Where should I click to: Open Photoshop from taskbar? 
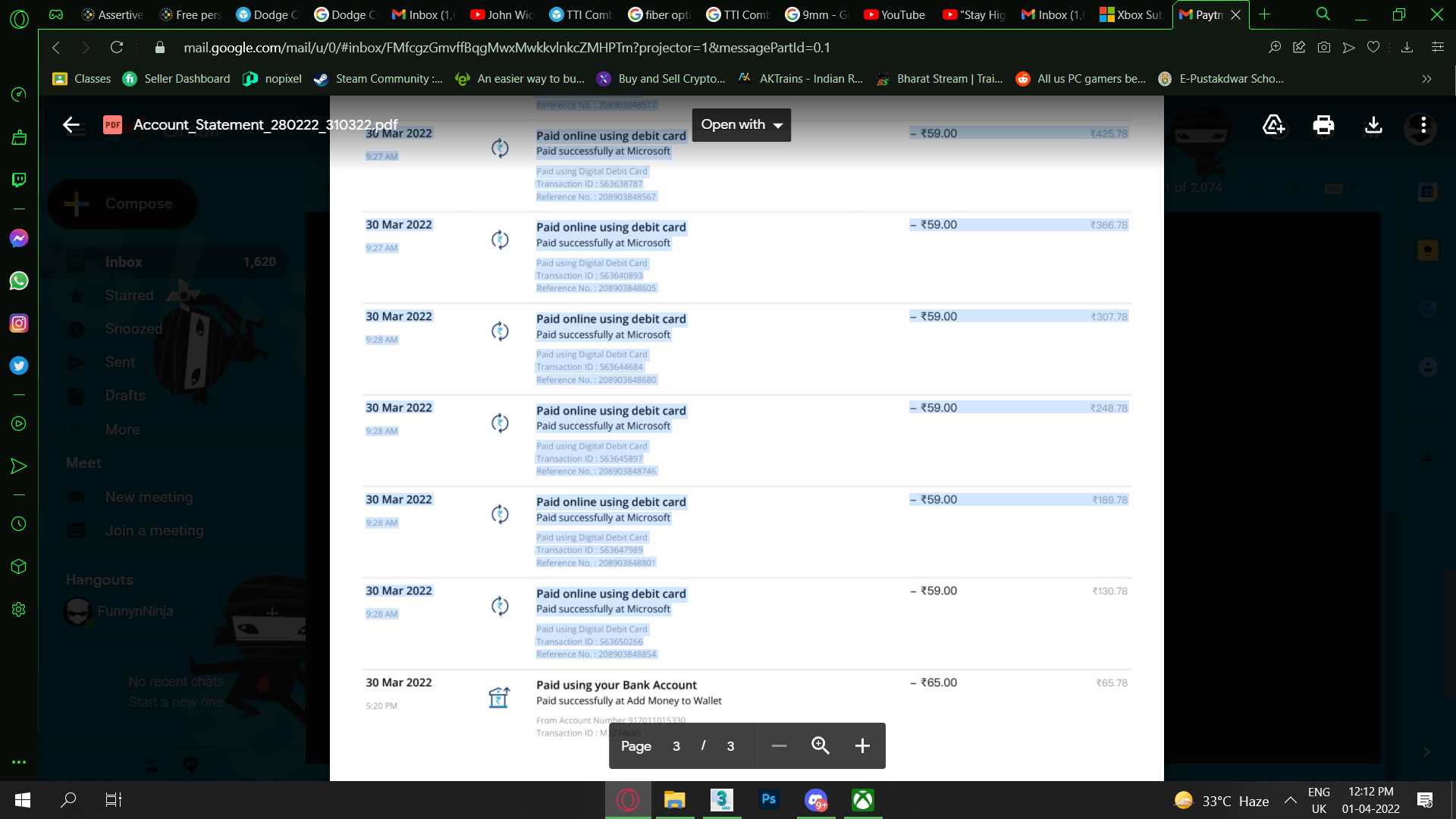(x=769, y=800)
